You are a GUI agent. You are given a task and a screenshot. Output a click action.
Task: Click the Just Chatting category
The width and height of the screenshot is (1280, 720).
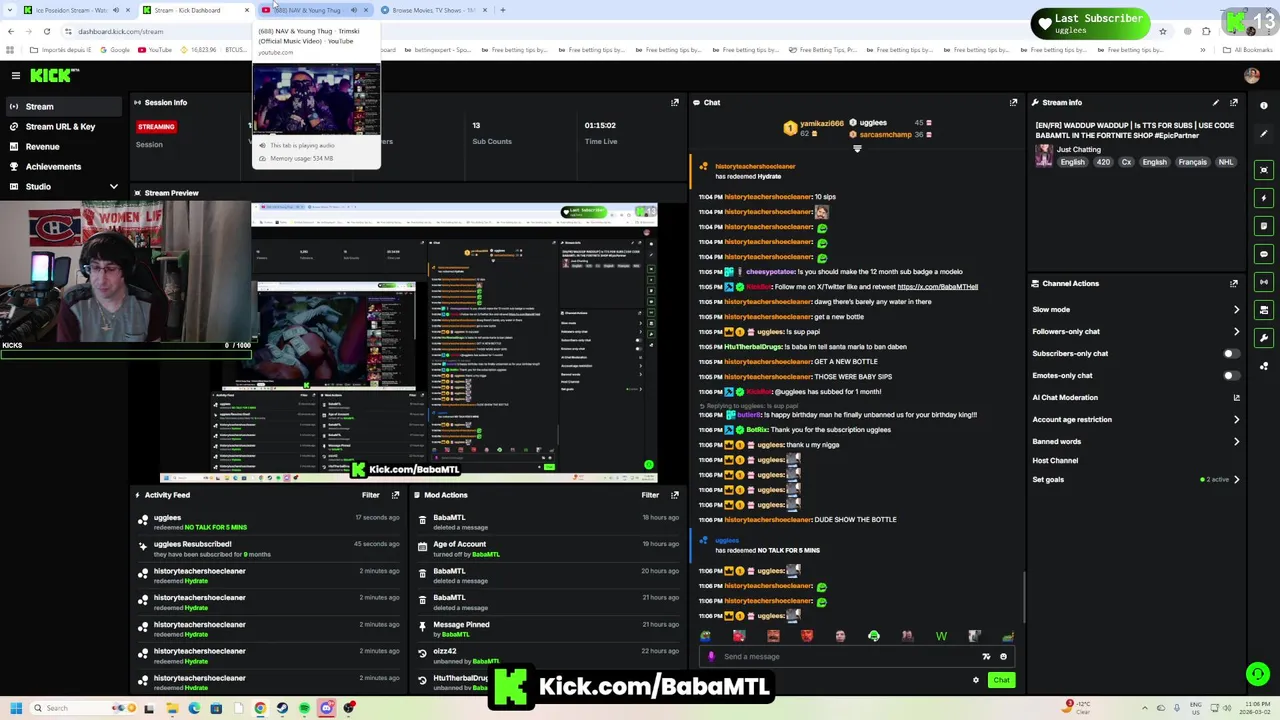[x=1078, y=149]
